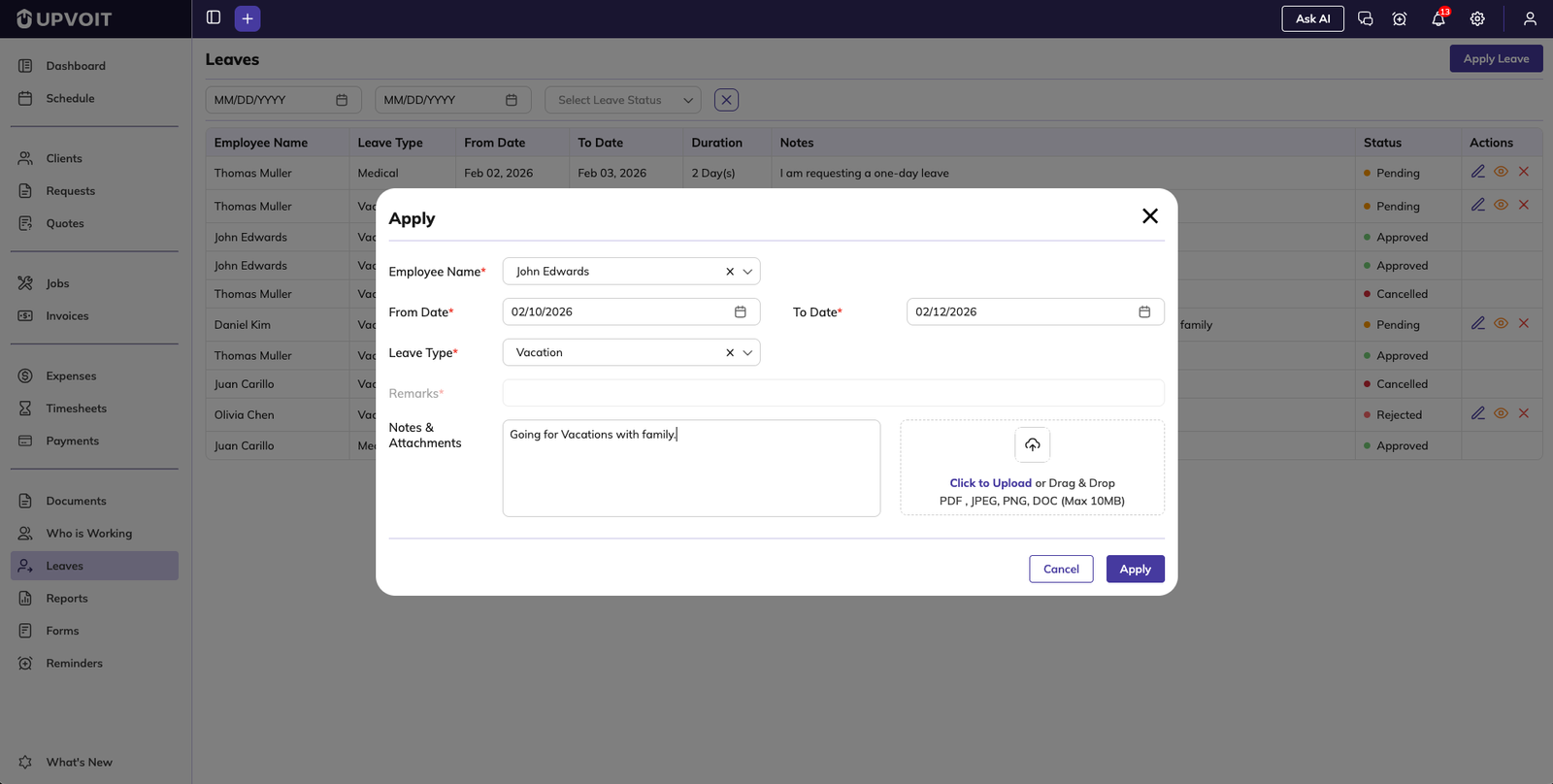Open calendar of second date filter
Viewport: 1553px width, 784px height.
click(512, 100)
